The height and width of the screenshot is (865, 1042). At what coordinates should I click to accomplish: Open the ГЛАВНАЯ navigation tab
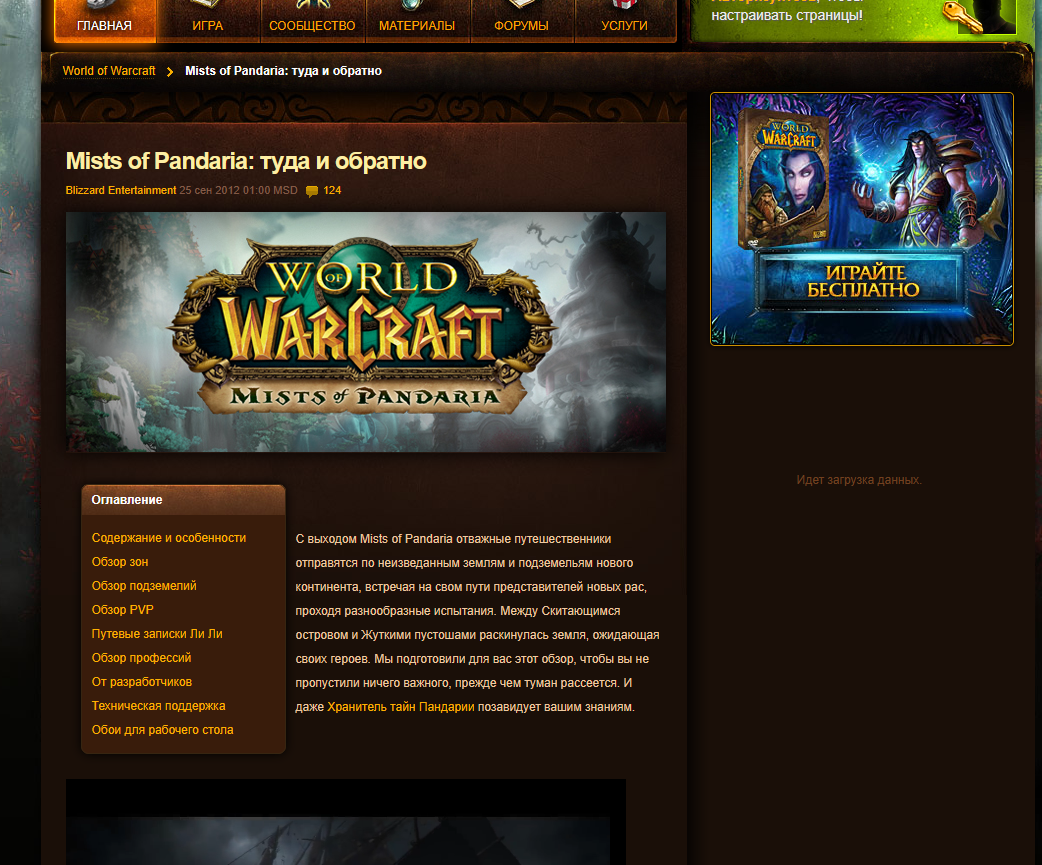[x=104, y=21]
